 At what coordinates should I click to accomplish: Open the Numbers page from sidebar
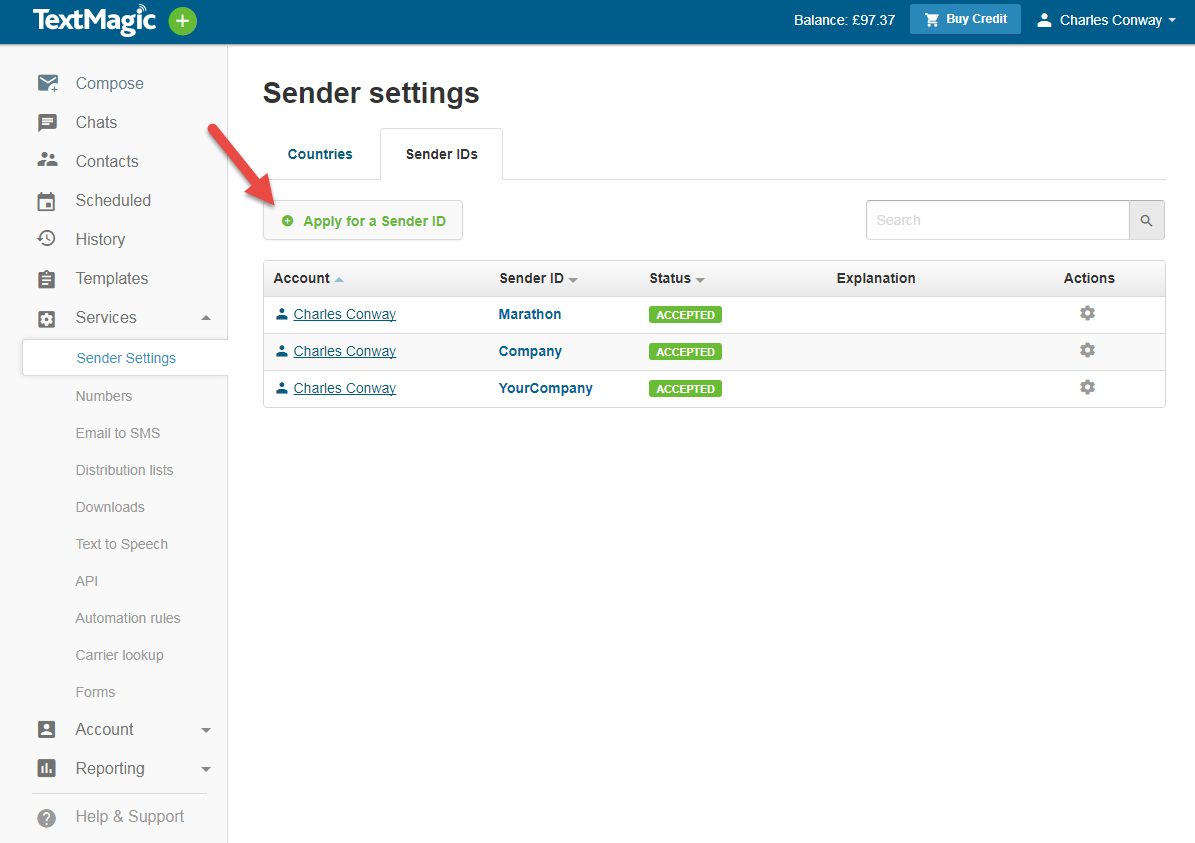coord(103,396)
